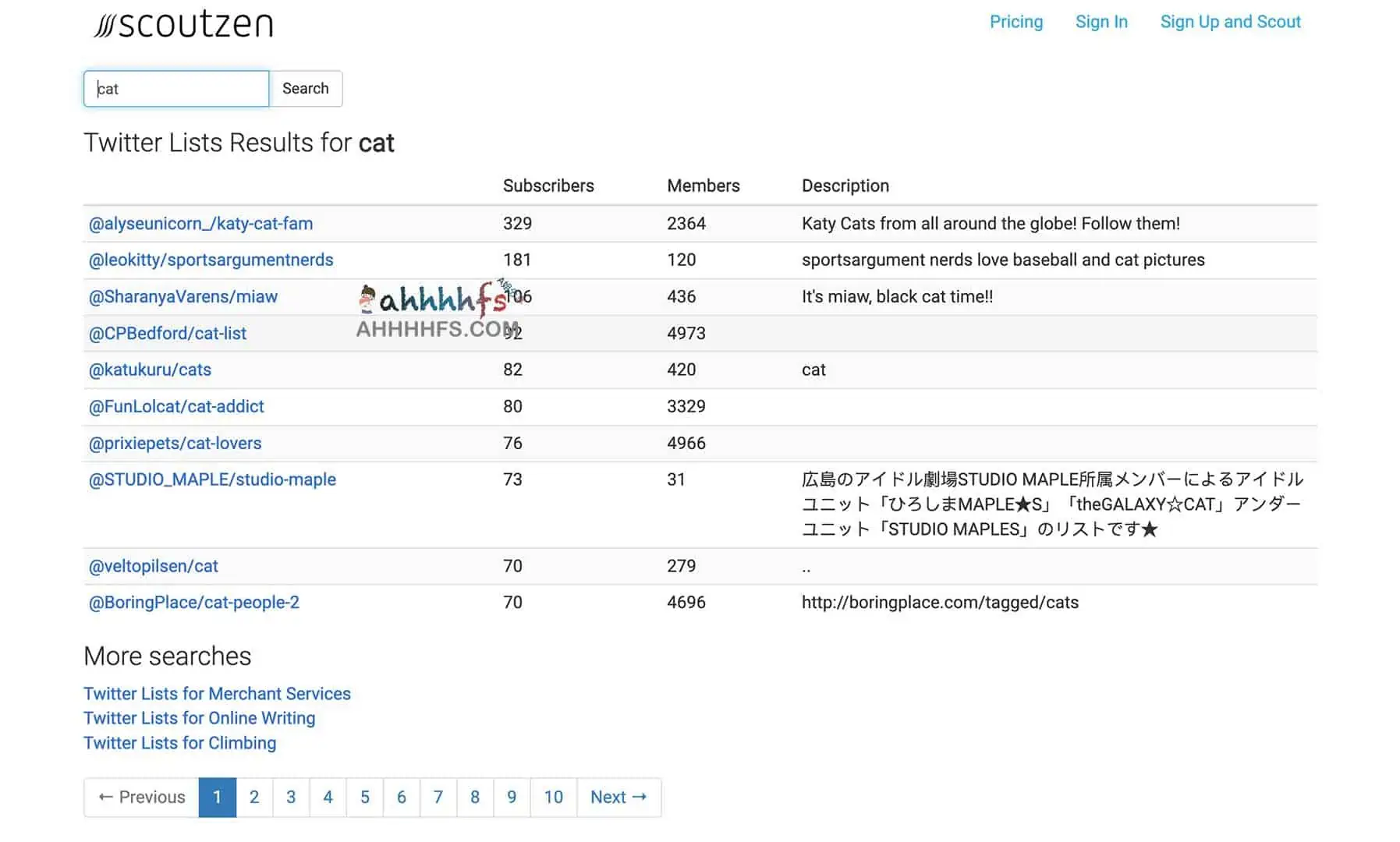Click the cat search input field

click(x=176, y=89)
